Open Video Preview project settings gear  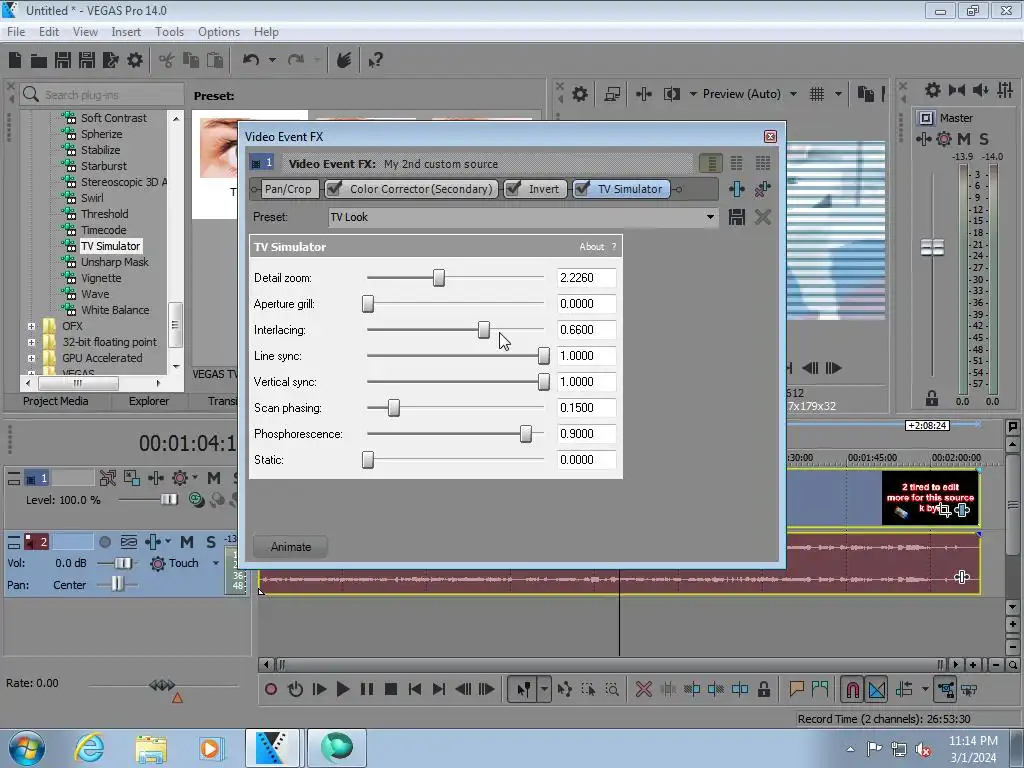(579, 94)
